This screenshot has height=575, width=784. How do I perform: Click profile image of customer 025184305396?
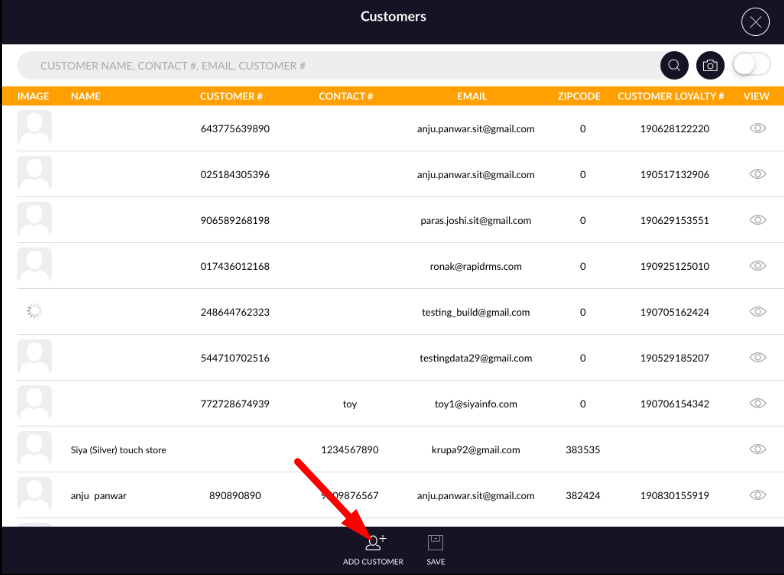pyautogui.click(x=35, y=174)
